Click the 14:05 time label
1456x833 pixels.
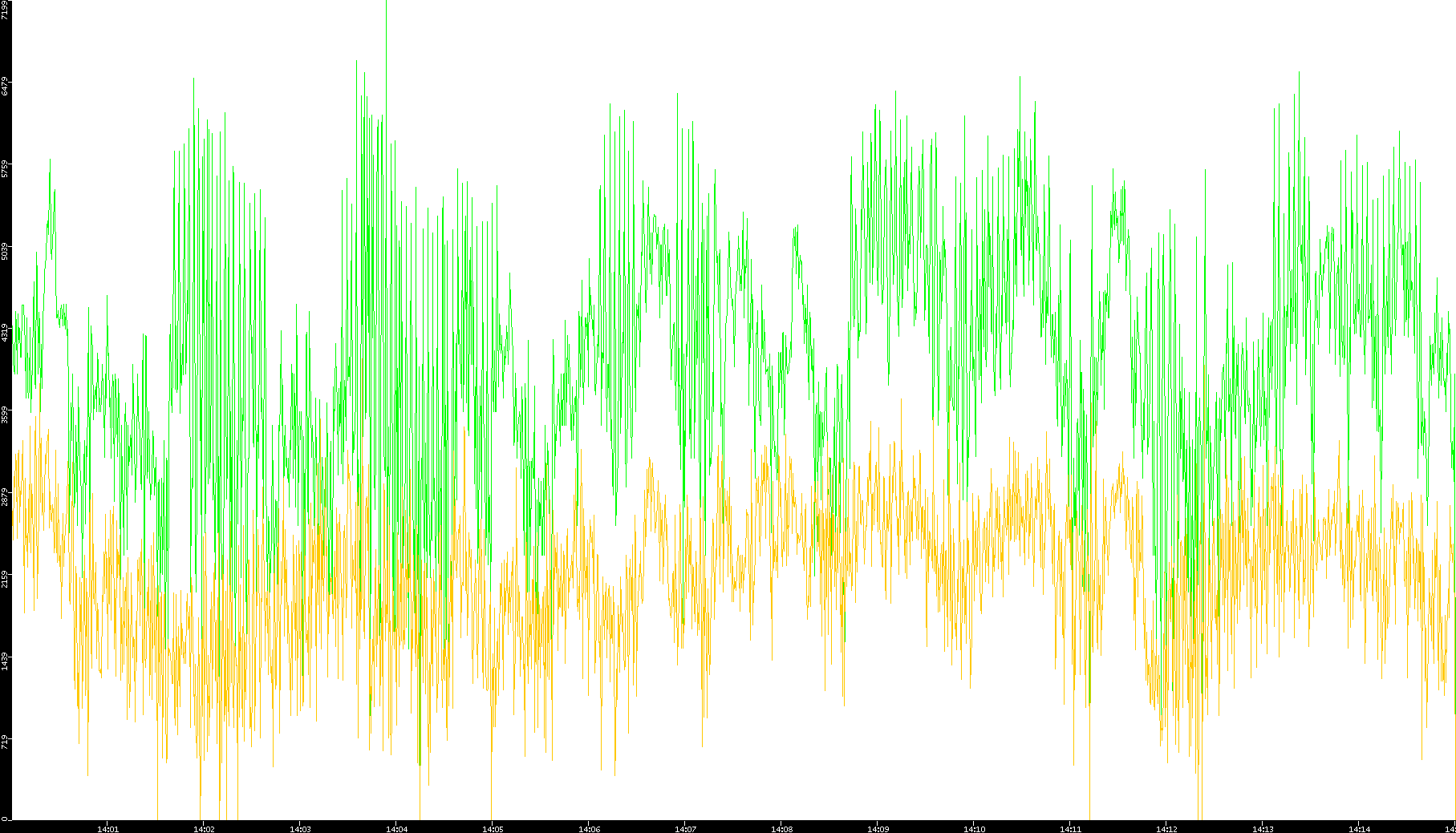493,829
